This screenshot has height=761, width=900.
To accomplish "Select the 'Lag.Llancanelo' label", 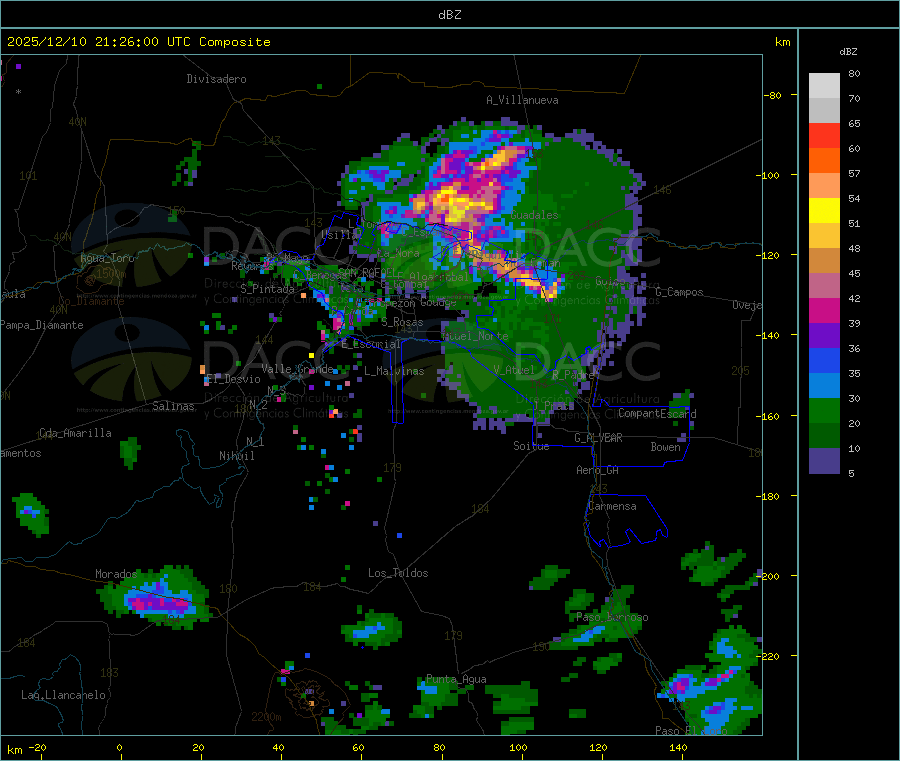I will pyautogui.click(x=63, y=695).
